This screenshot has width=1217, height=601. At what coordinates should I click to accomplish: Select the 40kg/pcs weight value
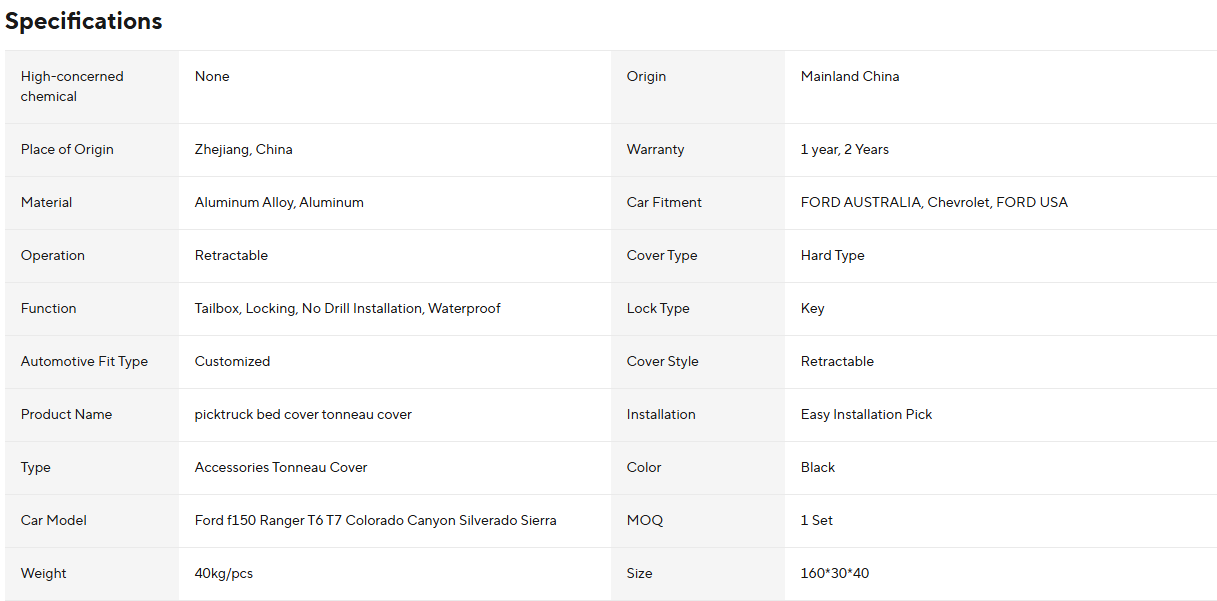[224, 573]
